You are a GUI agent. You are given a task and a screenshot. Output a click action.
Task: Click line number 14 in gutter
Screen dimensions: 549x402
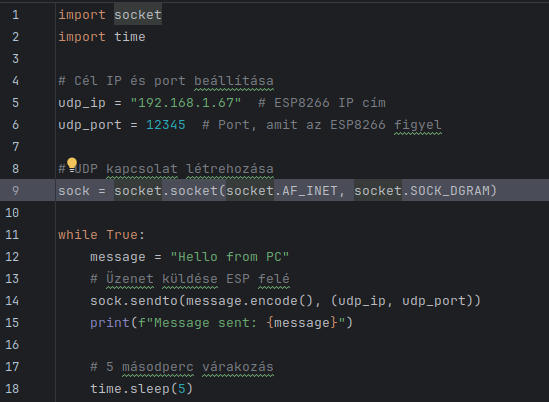coord(12,301)
